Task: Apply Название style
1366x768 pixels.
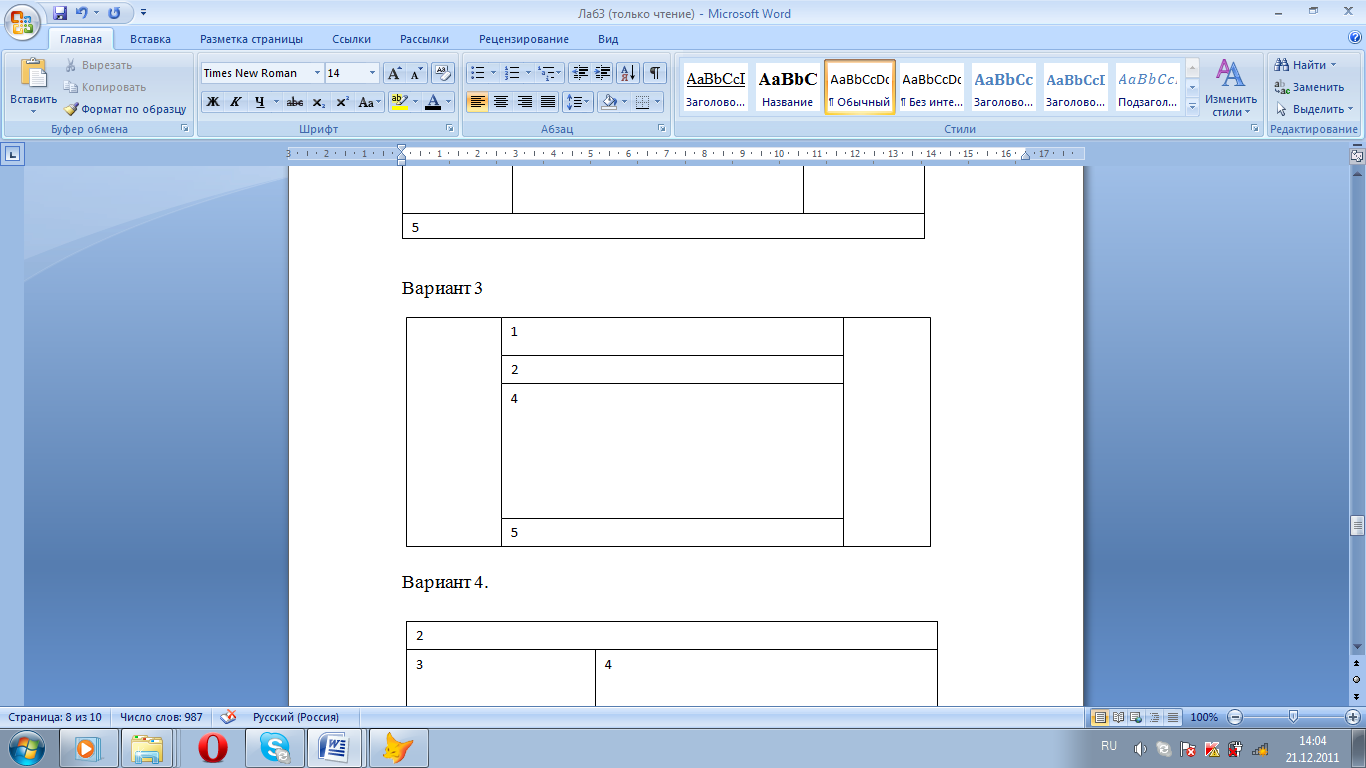Action: [x=787, y=88]
